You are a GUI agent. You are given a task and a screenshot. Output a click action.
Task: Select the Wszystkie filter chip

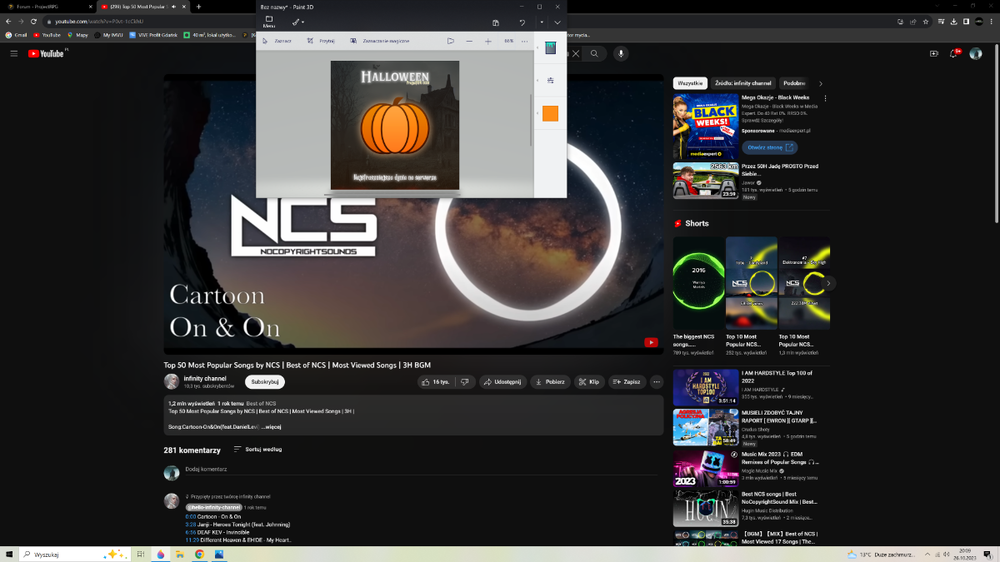pyautogui.click(x=690, y=83)
